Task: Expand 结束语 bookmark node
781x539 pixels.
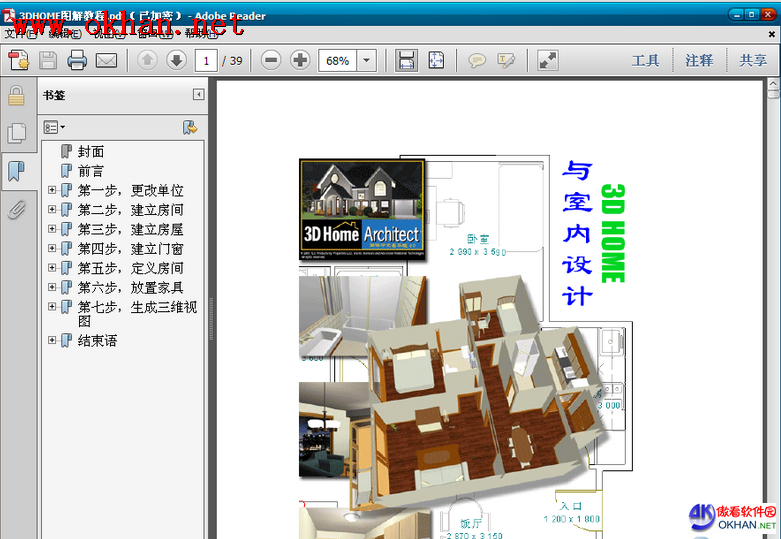Action: [52, 340]
